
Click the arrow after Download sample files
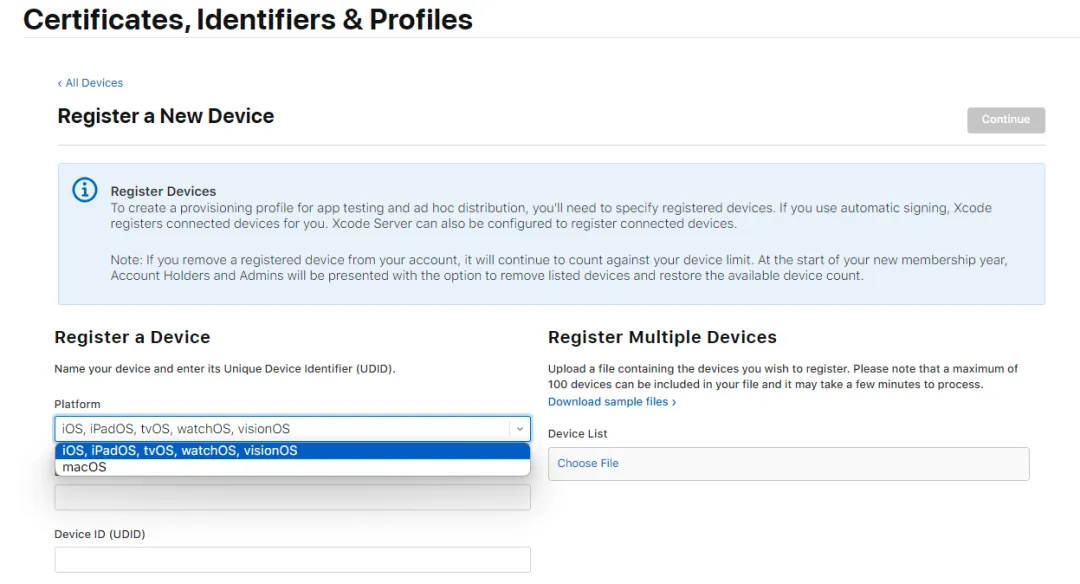click(x=674, y=402)
